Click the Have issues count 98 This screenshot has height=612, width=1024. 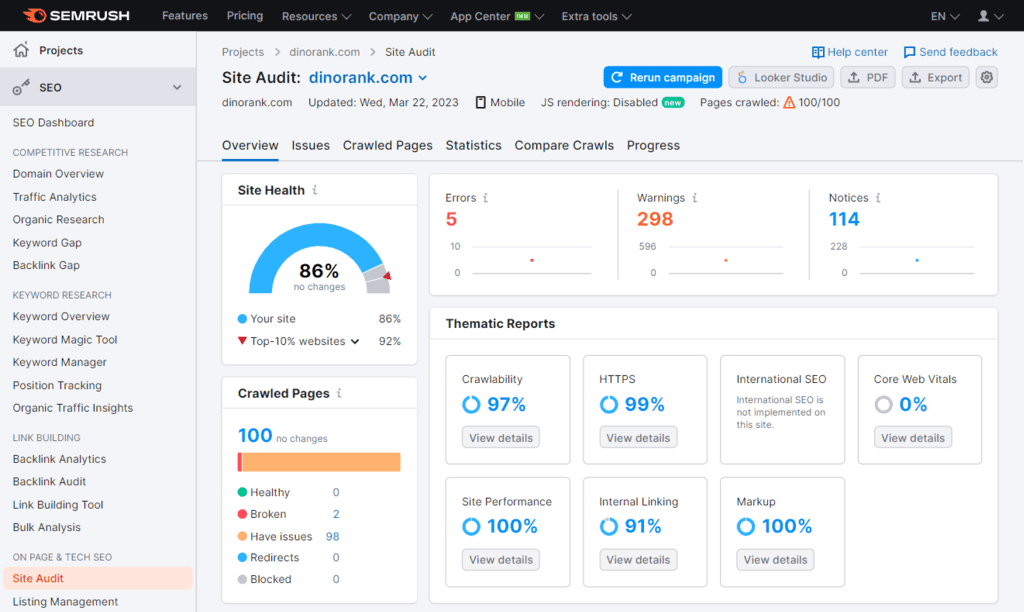click(x=332, y=536)
